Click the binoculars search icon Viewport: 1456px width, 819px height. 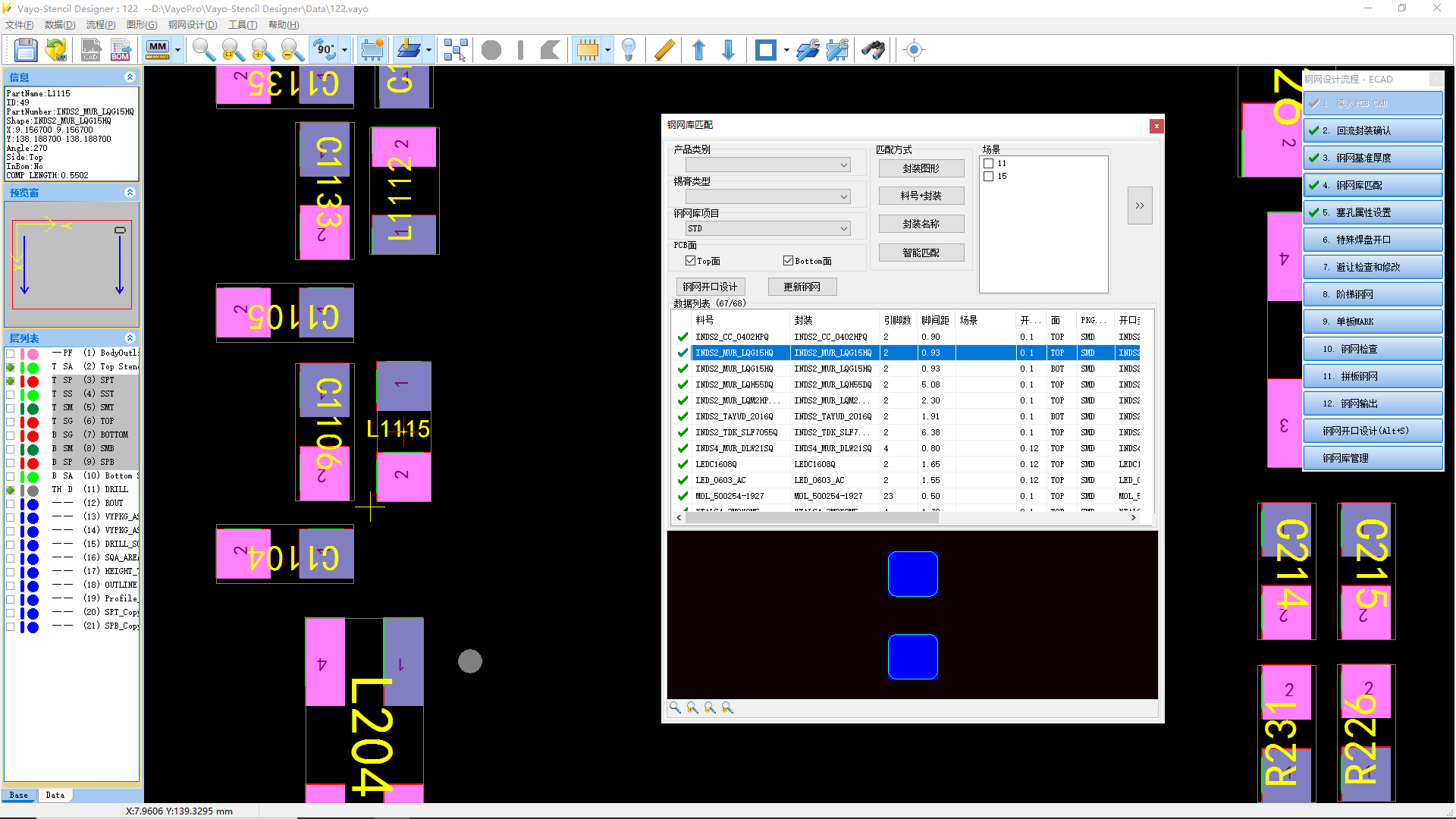(874, 51)
